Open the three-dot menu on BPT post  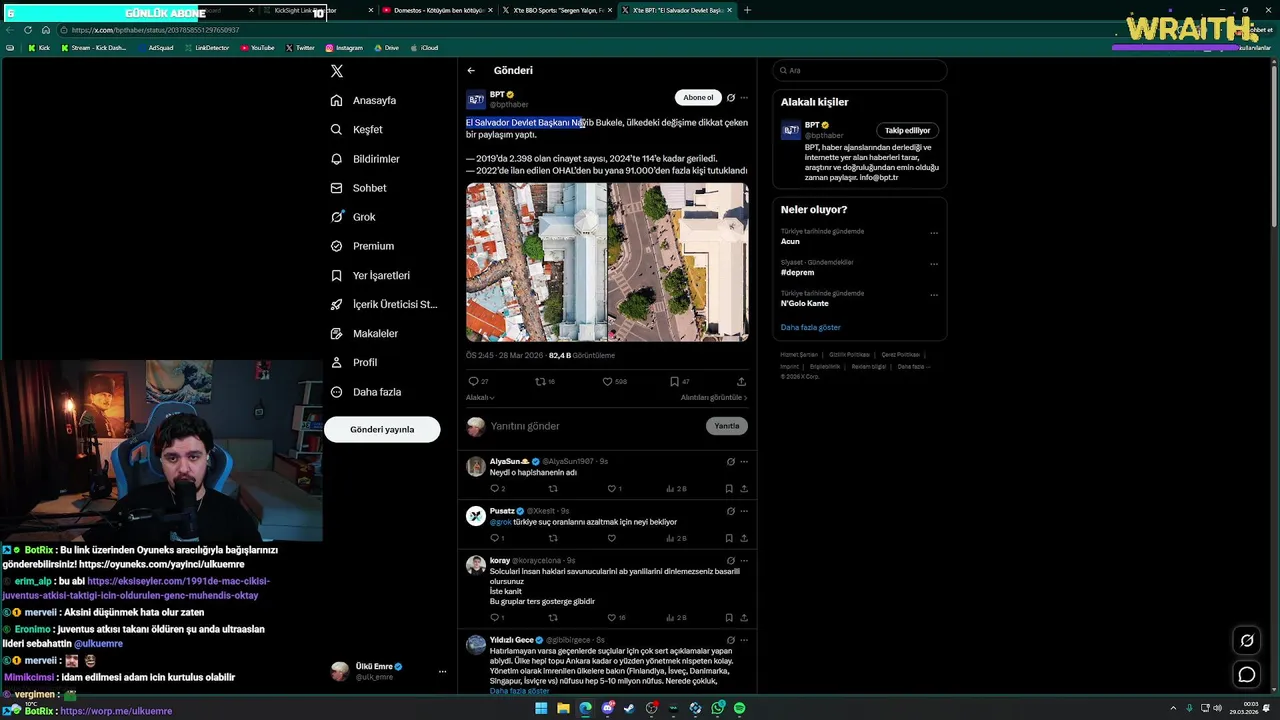click(x=744, y=98)
